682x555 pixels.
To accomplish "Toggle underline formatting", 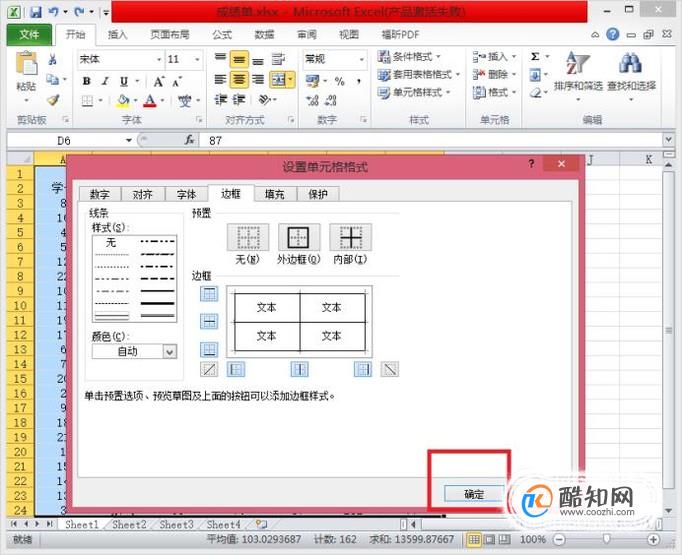I will click(124, 81).
